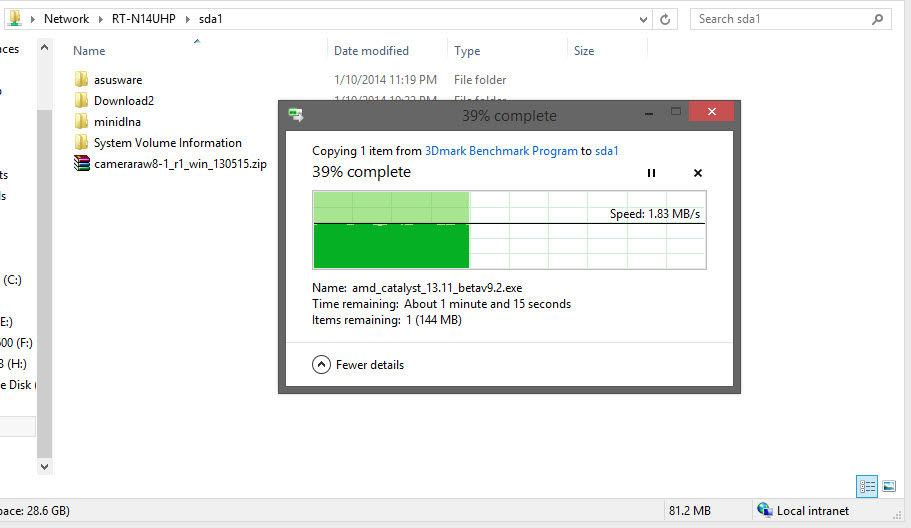Click the minidlna folder name

(117, 122)
